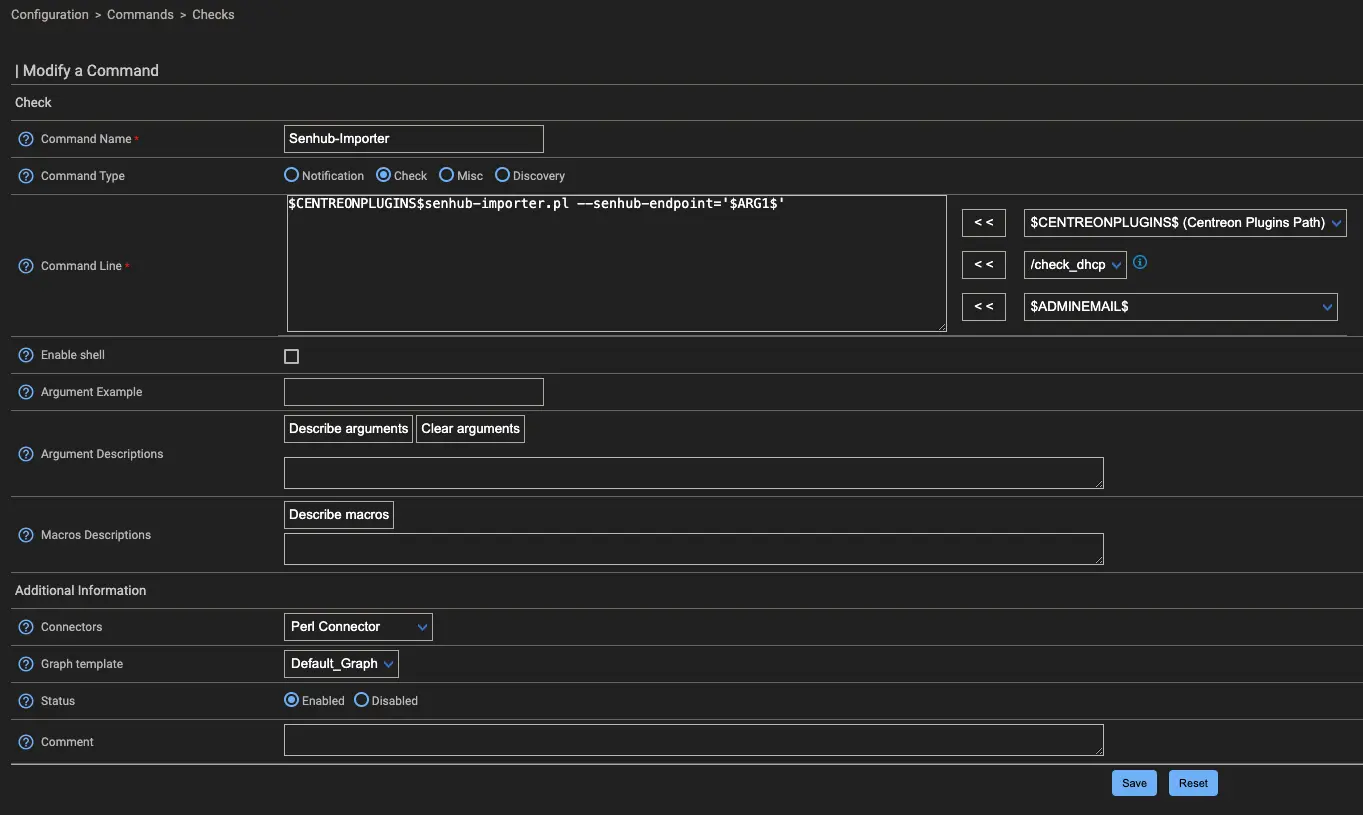Open the Default_Graph template dropdown

coord(341,664)
